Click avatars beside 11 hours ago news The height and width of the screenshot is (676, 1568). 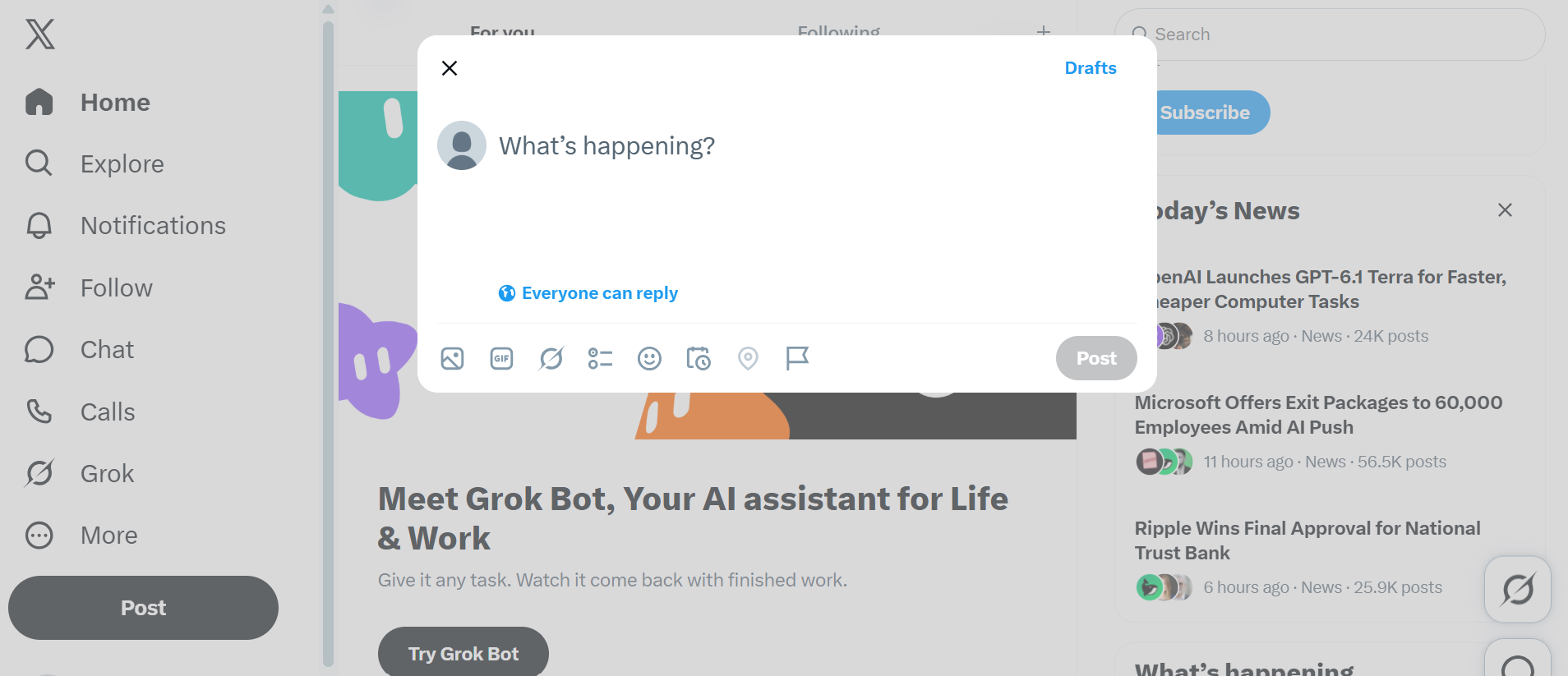(x=1164, y=462)
